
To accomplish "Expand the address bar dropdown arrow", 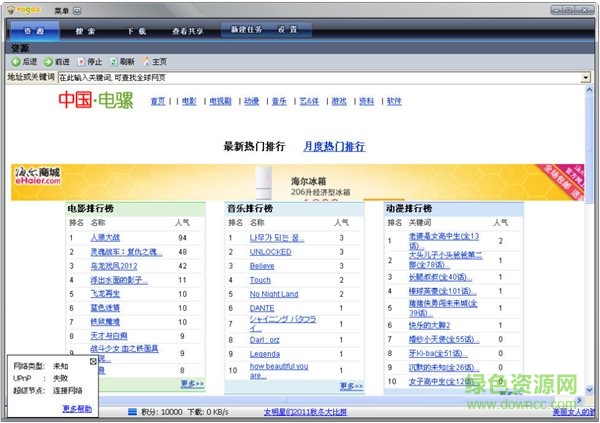I will pos(586,77).
